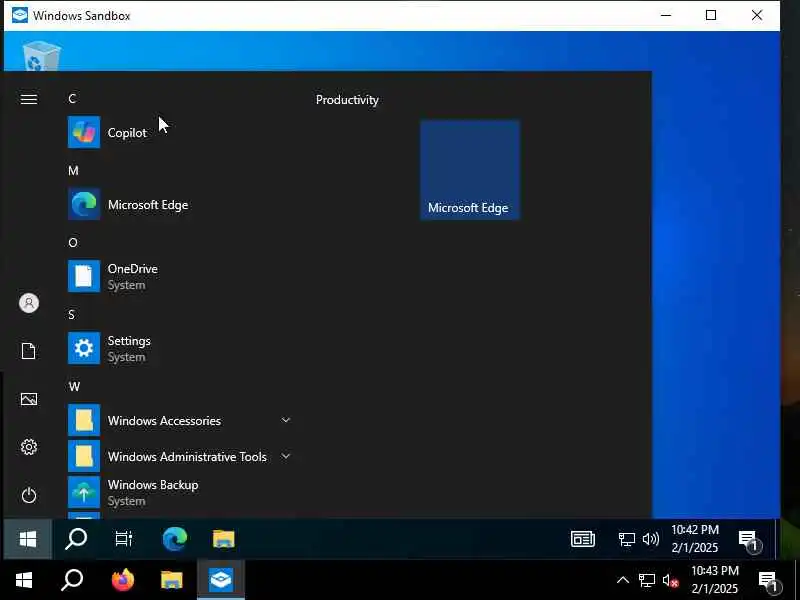Click the Power icon in Start sidebar
Image resolution: width=800 pixels, height=600 pixels.
(29, 495)
